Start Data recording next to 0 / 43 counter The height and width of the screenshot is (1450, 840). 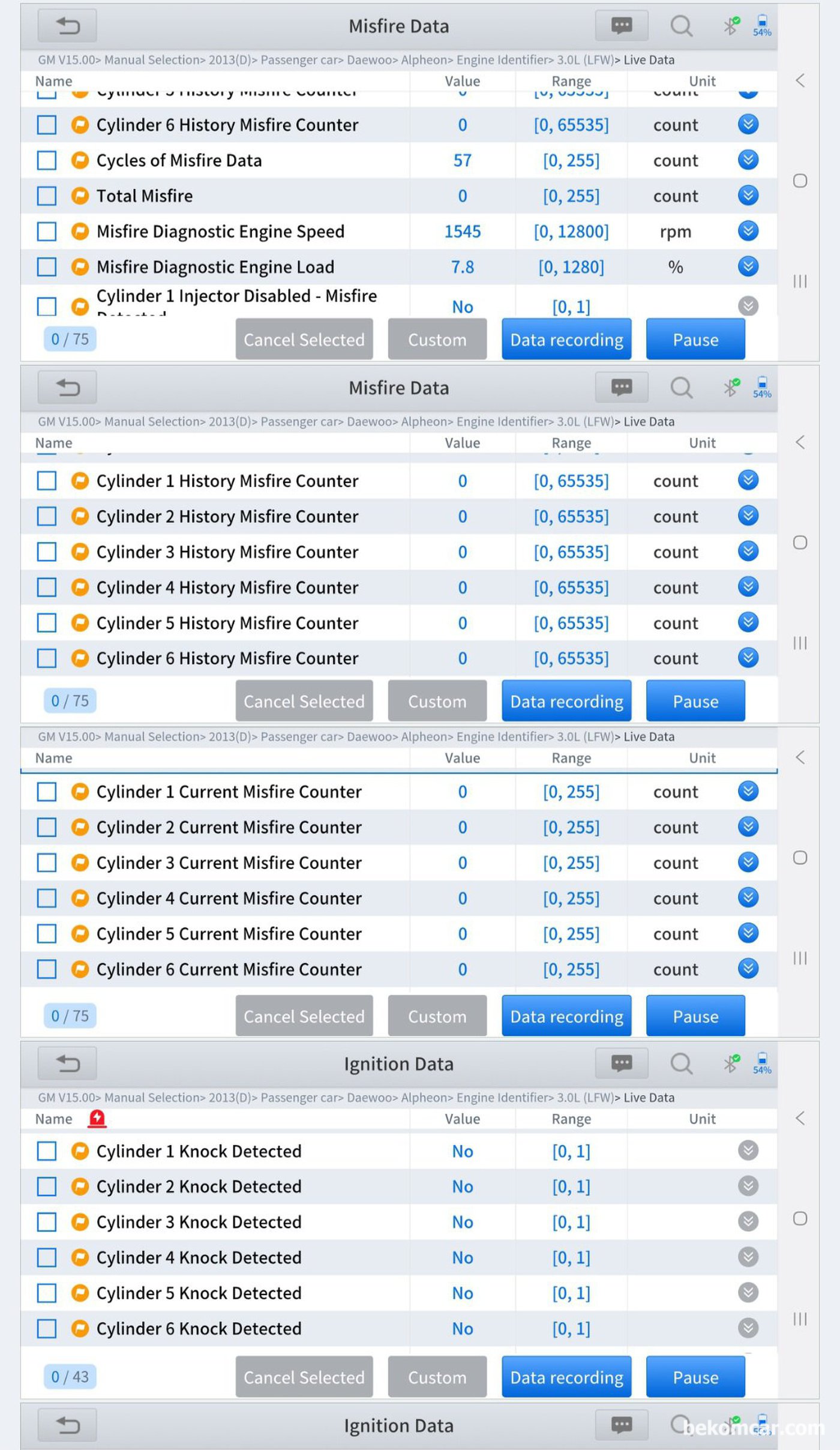click(566, 1377)
